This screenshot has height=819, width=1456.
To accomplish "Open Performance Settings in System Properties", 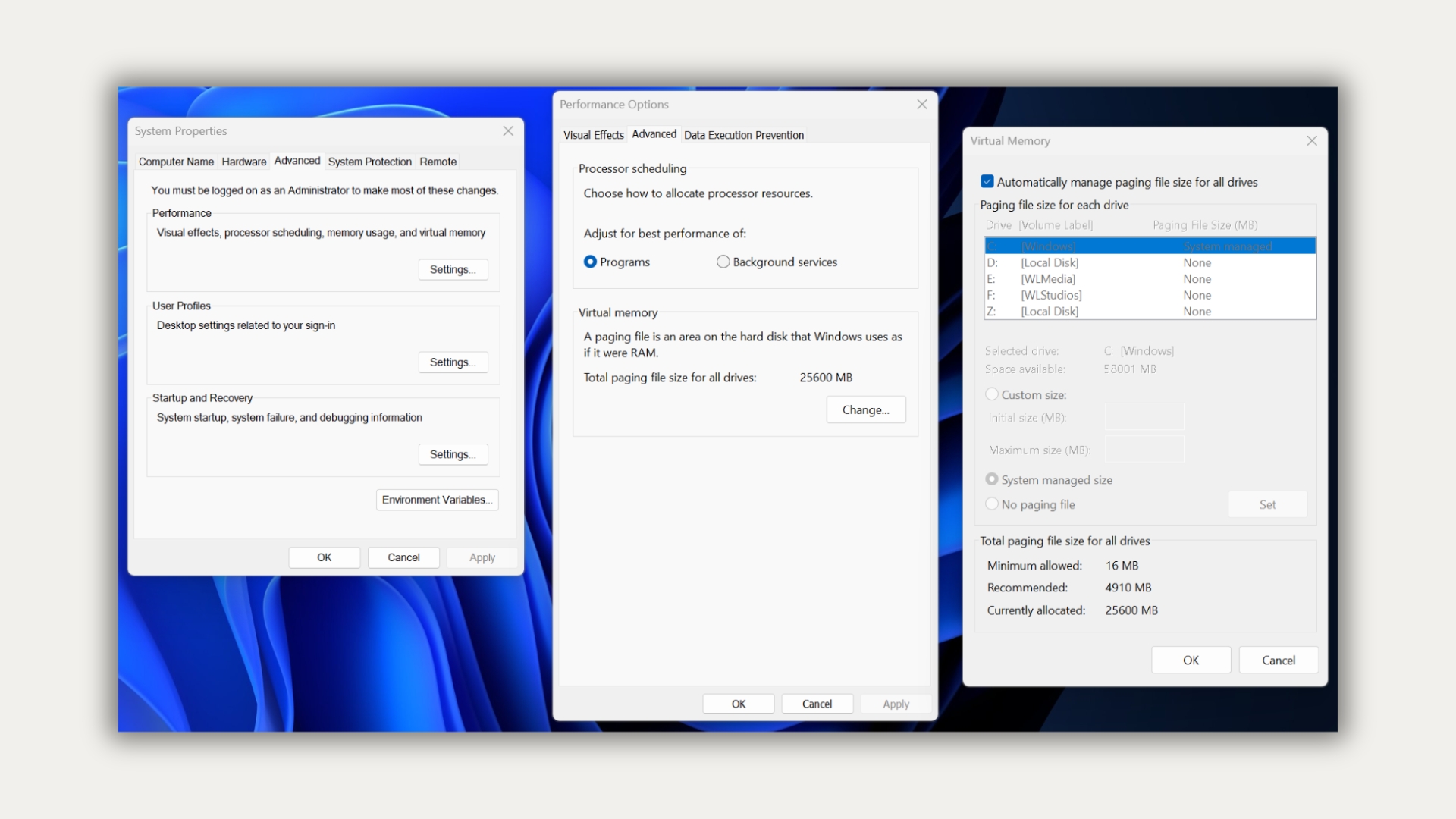I will [x=453, y=270].
